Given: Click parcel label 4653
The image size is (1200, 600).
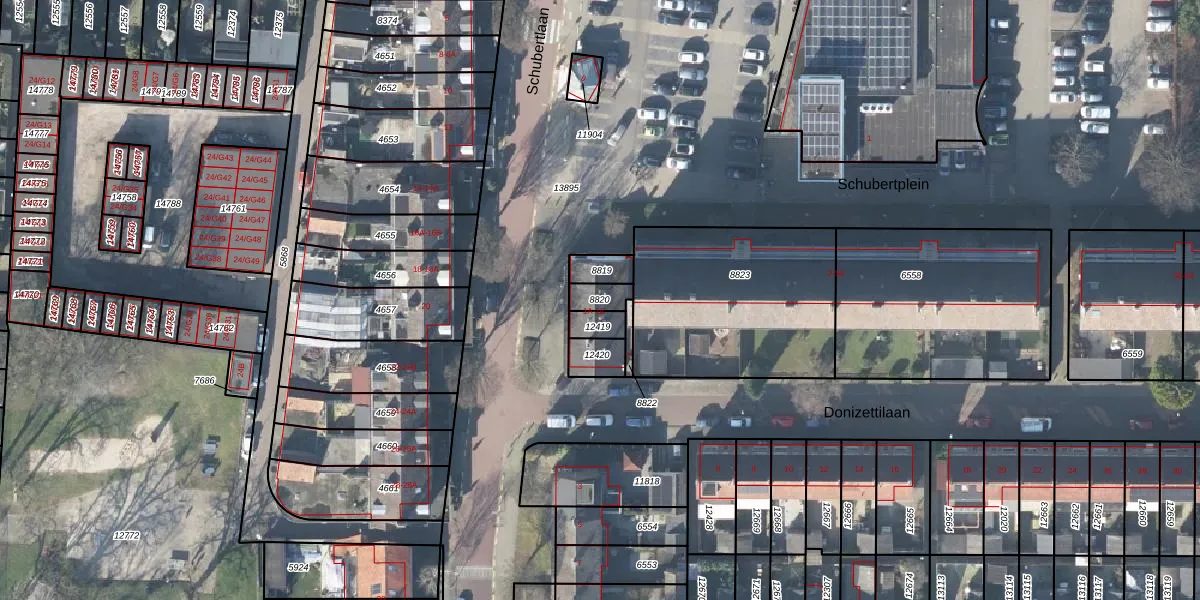Looking at the screenshot, I should [x=388, y=140].
